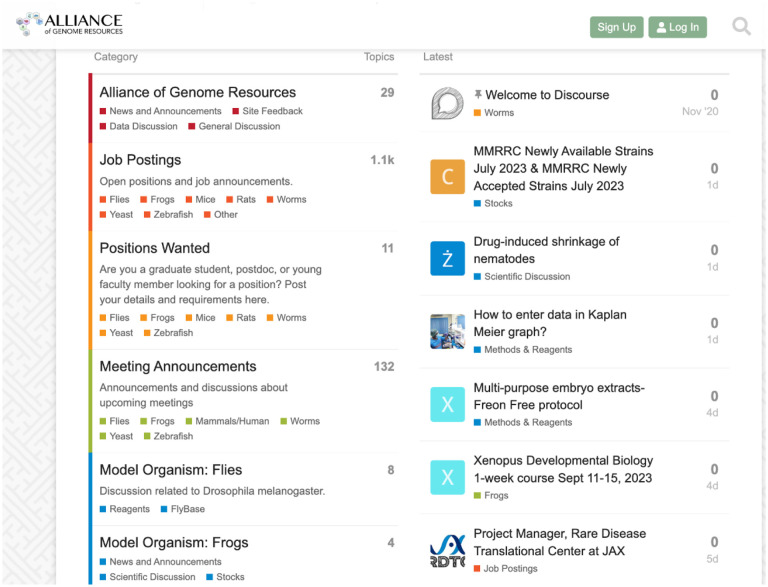Open the JAX RDTC avatar icon
The image size is (768, 587).
tap(447, 551)
